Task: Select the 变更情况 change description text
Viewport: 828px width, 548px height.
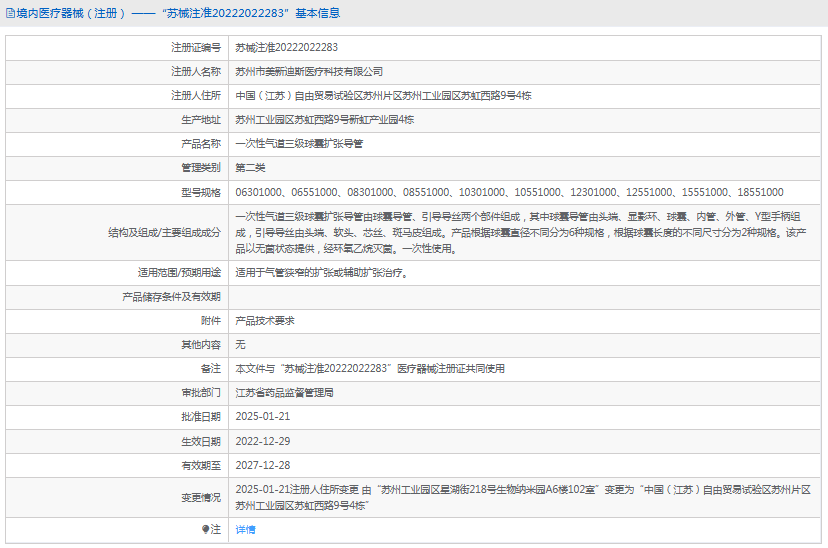Action: click(x=523, y=498)
